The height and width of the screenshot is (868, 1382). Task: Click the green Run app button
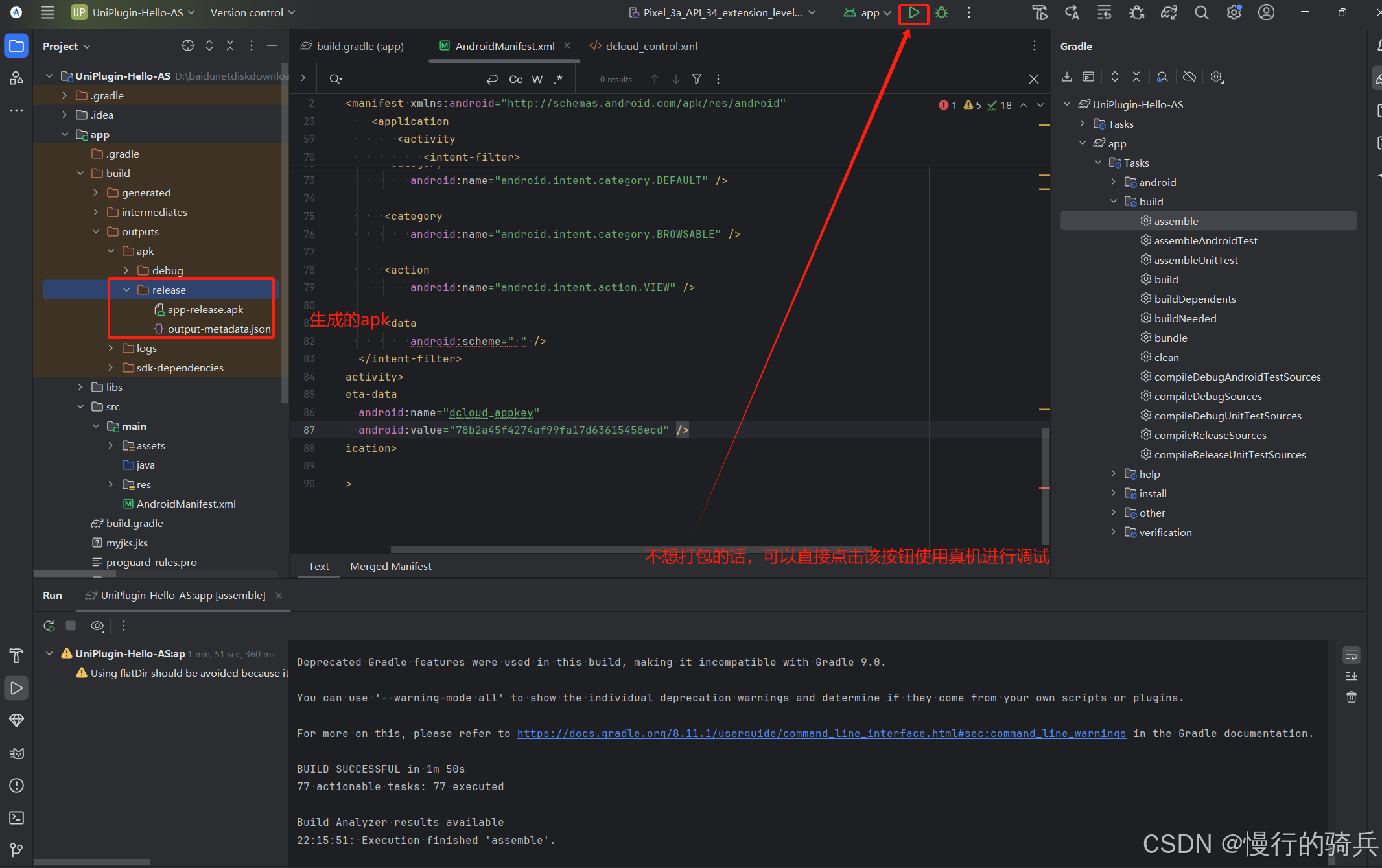(x=913, y=13)
